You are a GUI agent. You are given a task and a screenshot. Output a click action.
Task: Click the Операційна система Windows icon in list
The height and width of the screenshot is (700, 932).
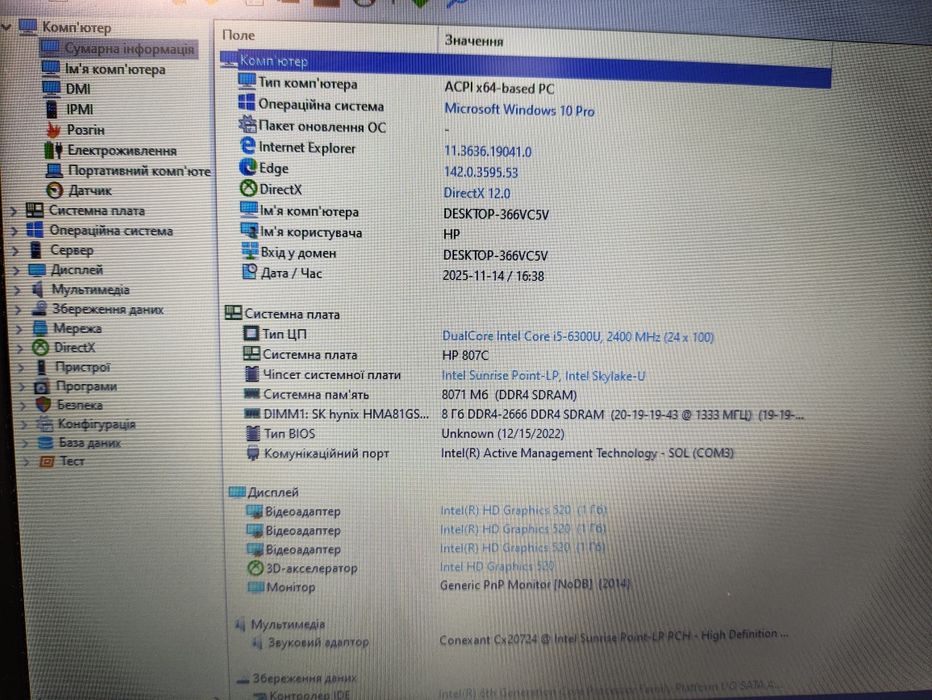(247, 102)
